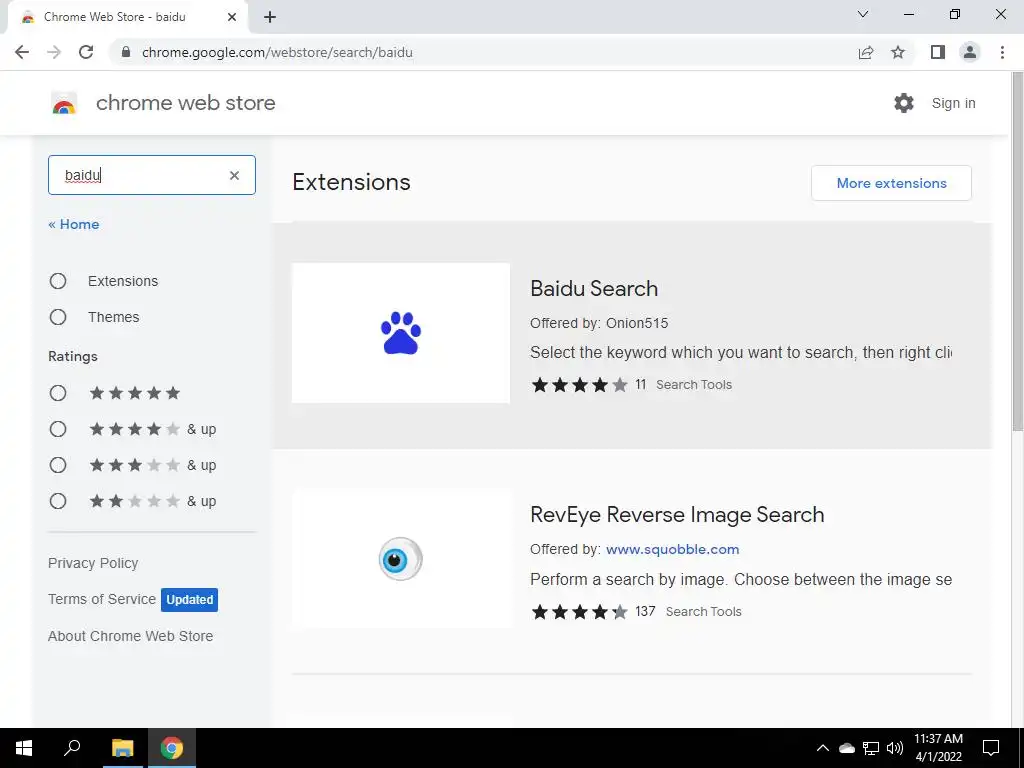The width and height of the screenshot is (1024, 768).
Task: Open the volume control tray icon
Action: 895,748
